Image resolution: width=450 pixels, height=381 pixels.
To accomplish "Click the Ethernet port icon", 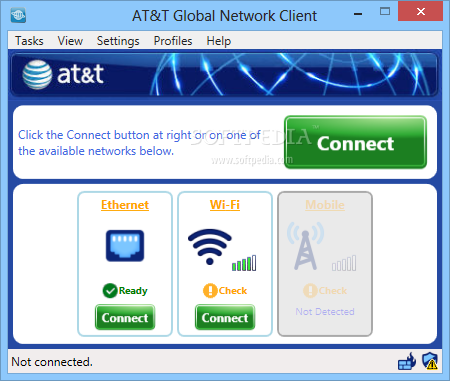I will click(125, 246).
